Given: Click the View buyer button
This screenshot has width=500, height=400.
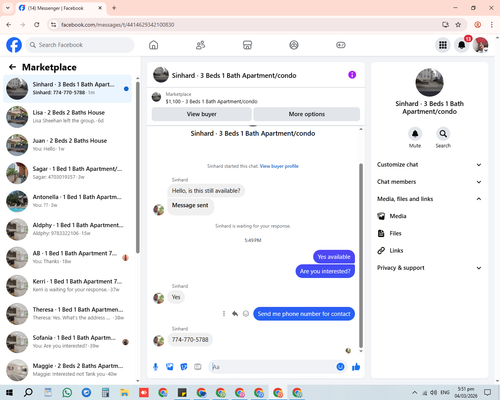Looking at the screenshot, I should 201,114.
